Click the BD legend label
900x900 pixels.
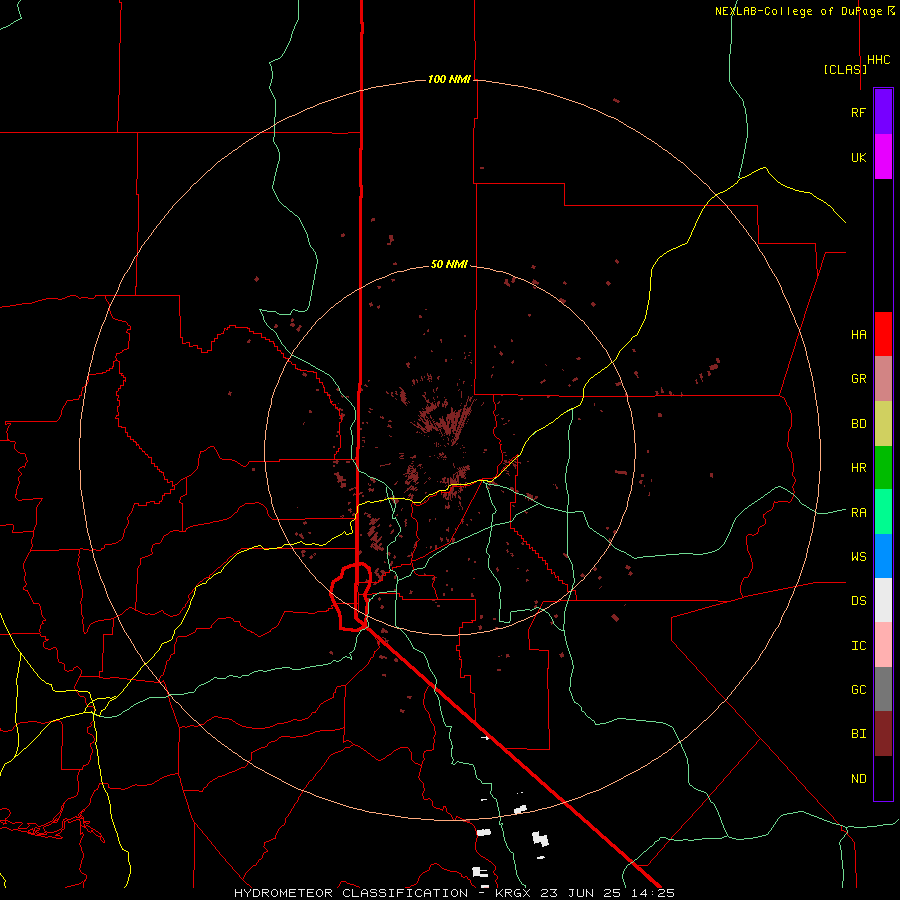pos(858,424)
